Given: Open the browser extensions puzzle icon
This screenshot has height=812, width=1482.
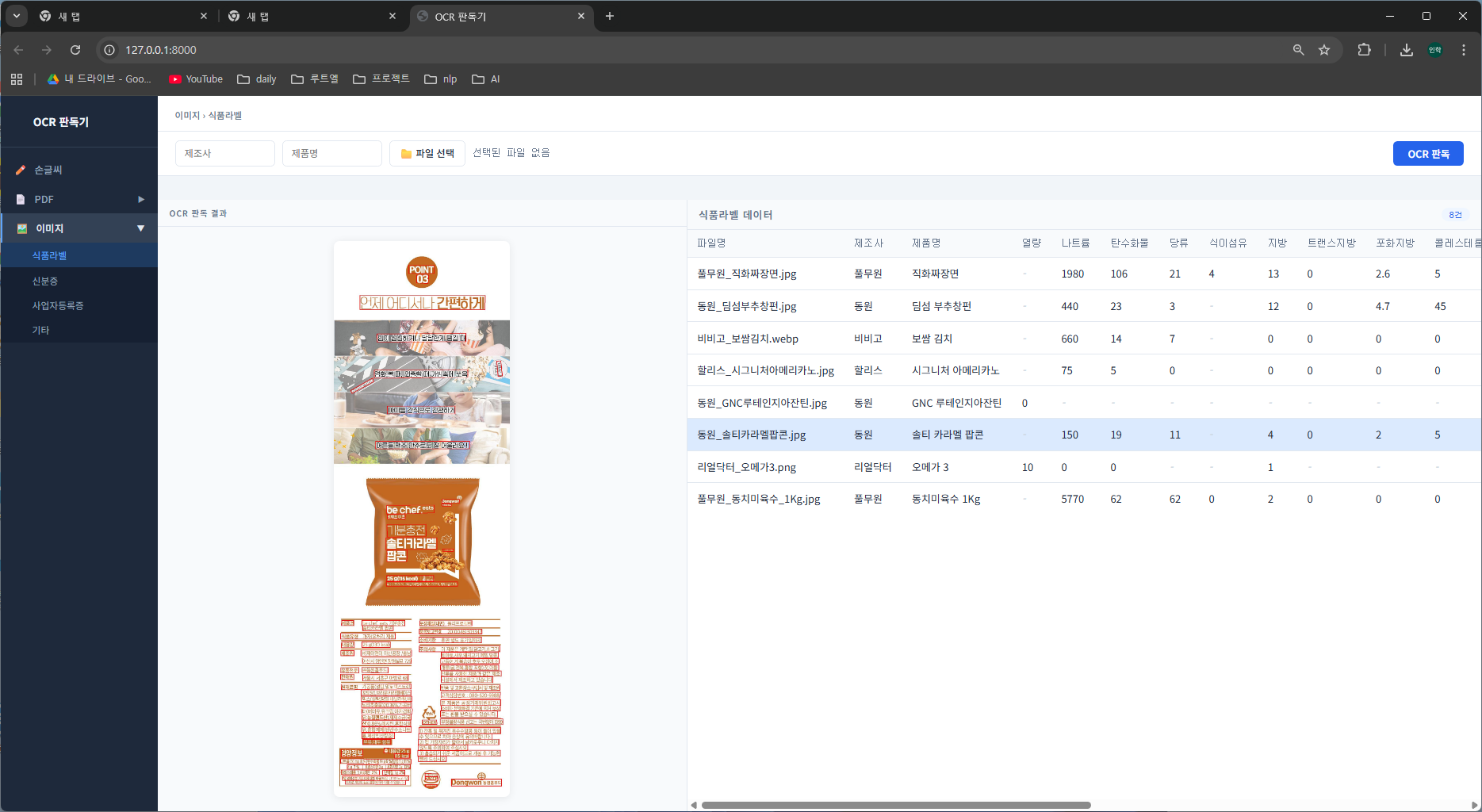Looking at the screenshot, I should [1364, 50].
